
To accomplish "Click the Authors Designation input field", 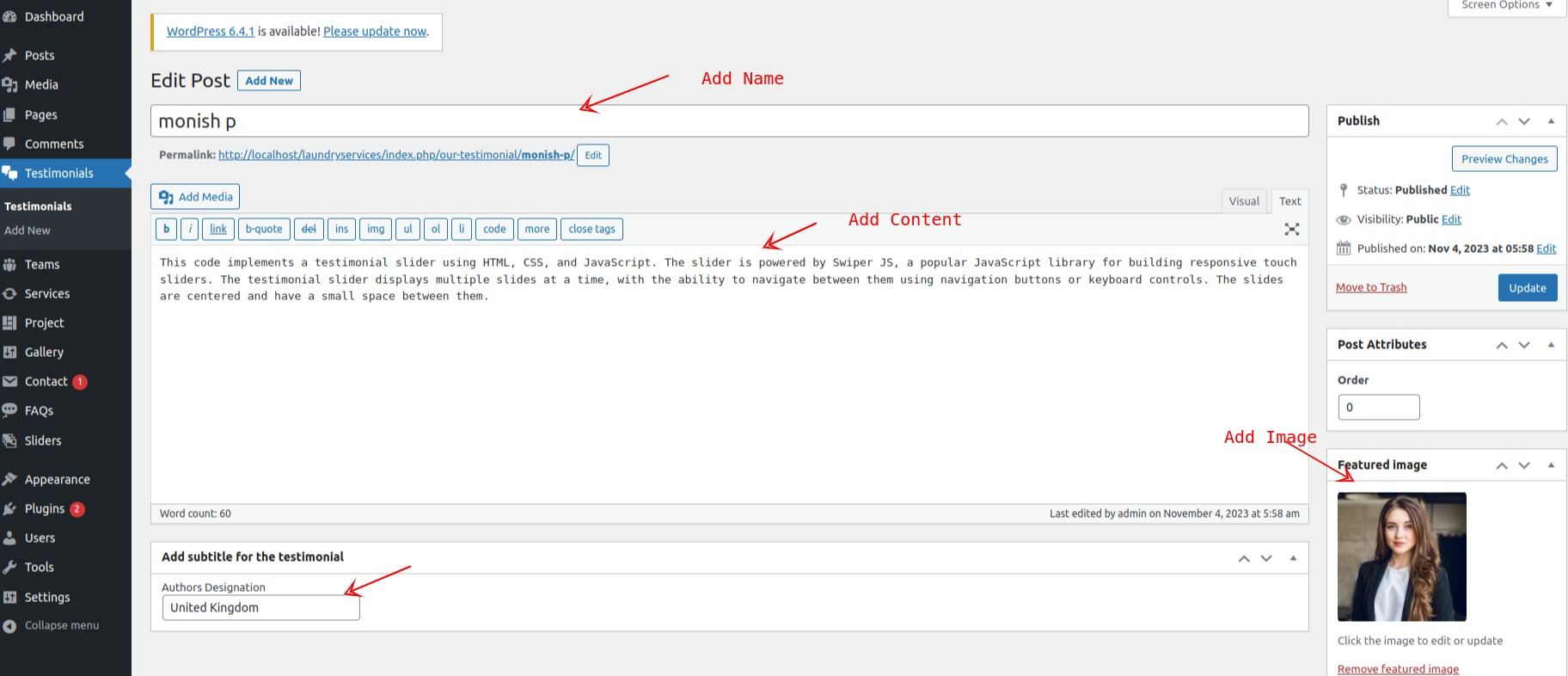I will click(260, 608).
